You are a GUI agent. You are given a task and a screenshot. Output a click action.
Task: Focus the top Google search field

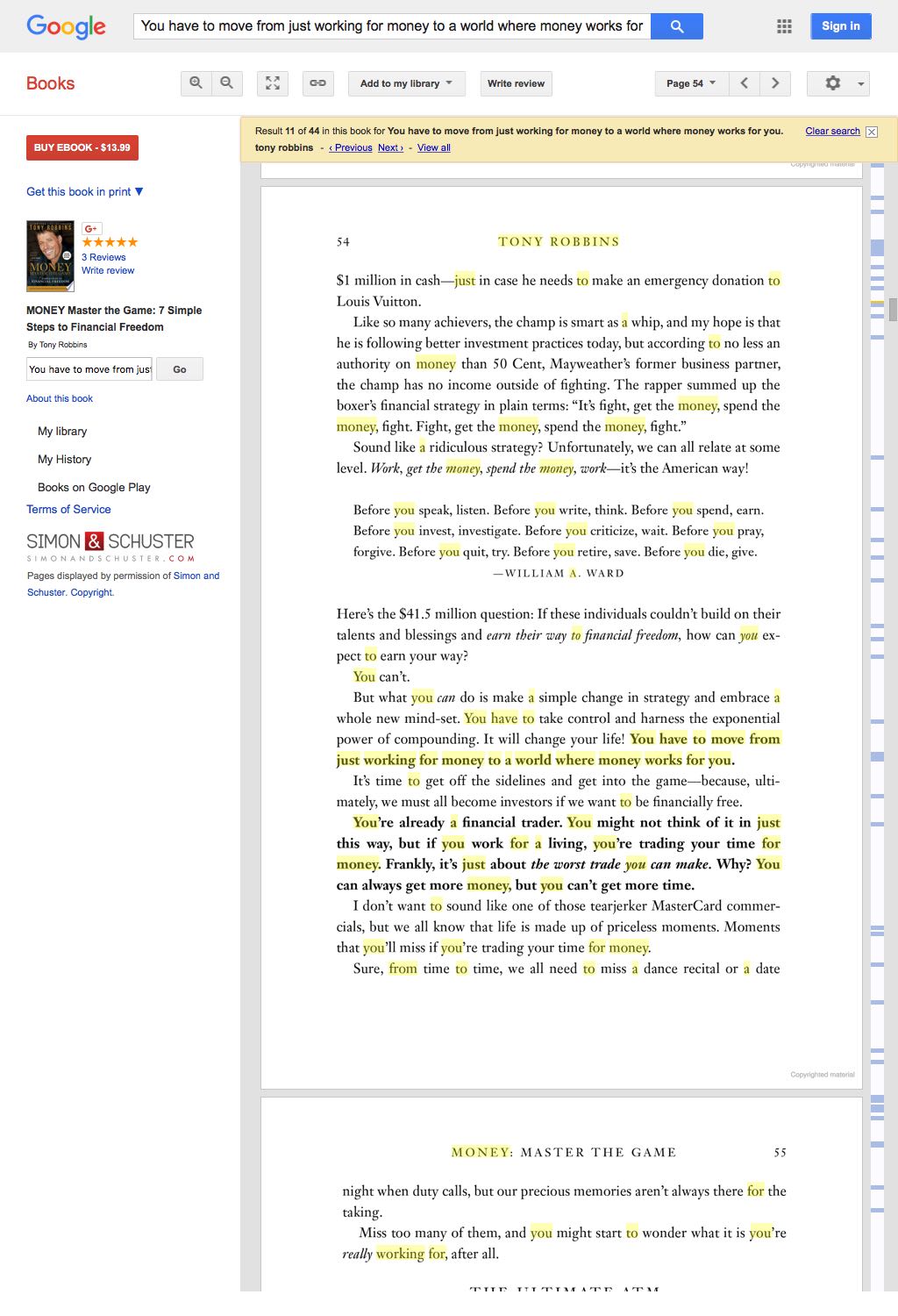[x=392, y=26]
